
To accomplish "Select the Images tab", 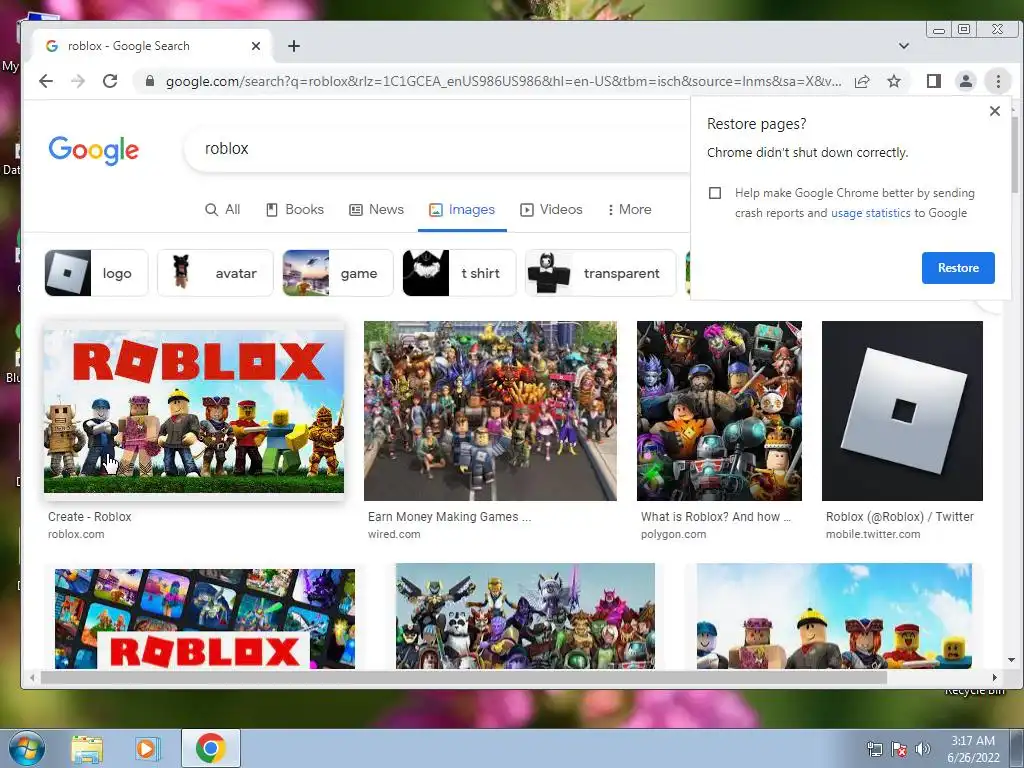I will (462, 210).
